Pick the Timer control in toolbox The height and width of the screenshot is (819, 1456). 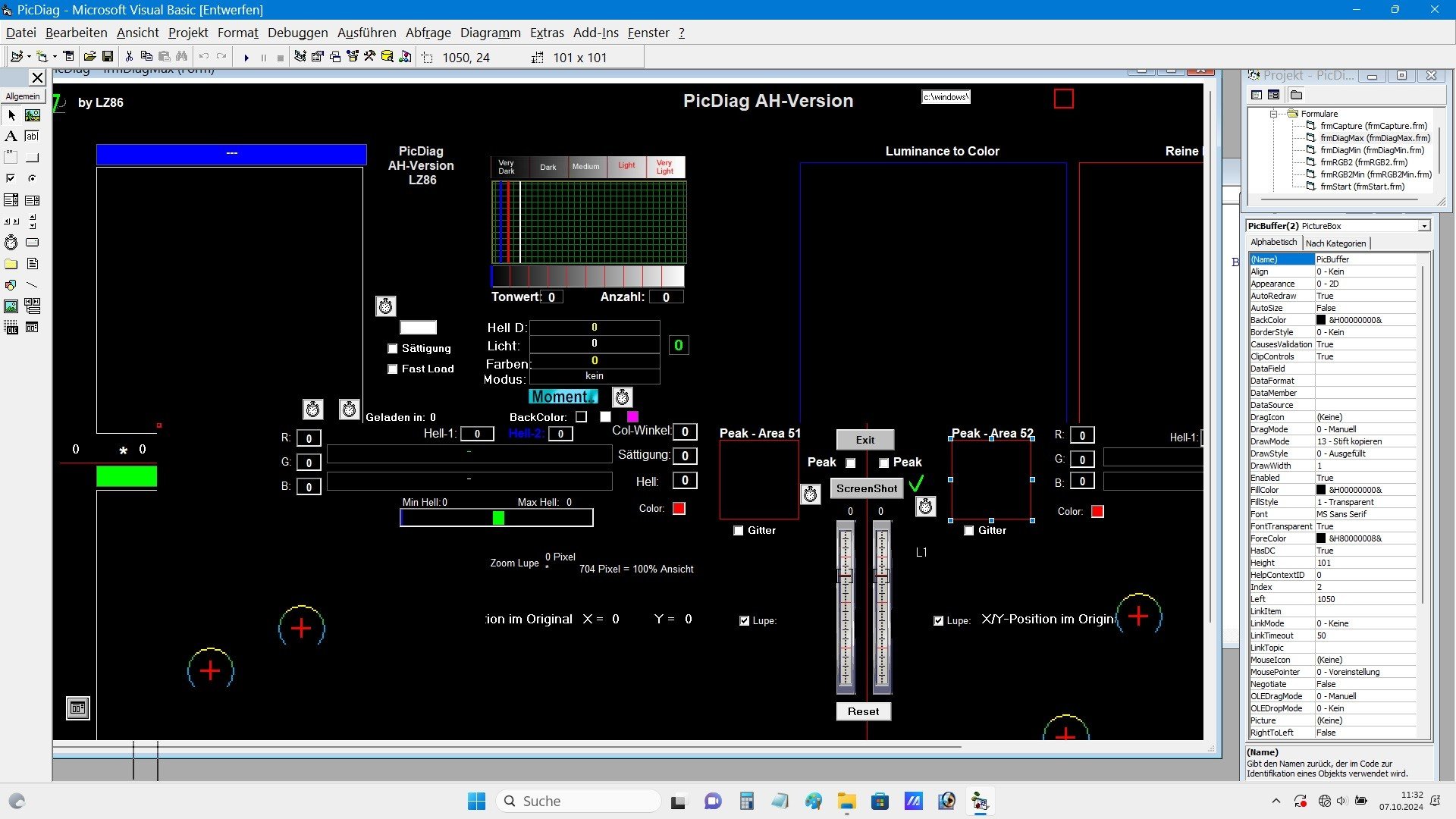point(11,243)
